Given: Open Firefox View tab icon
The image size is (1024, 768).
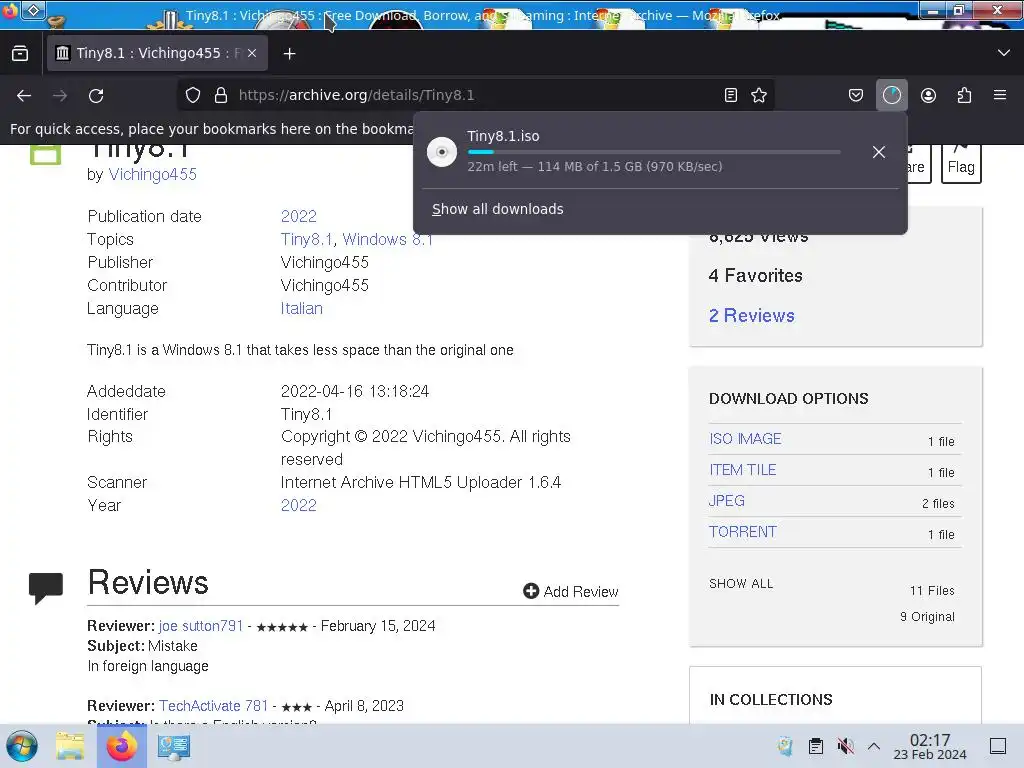Looking at the screenshot, I should pyautogui.click(x=20, y=54).
